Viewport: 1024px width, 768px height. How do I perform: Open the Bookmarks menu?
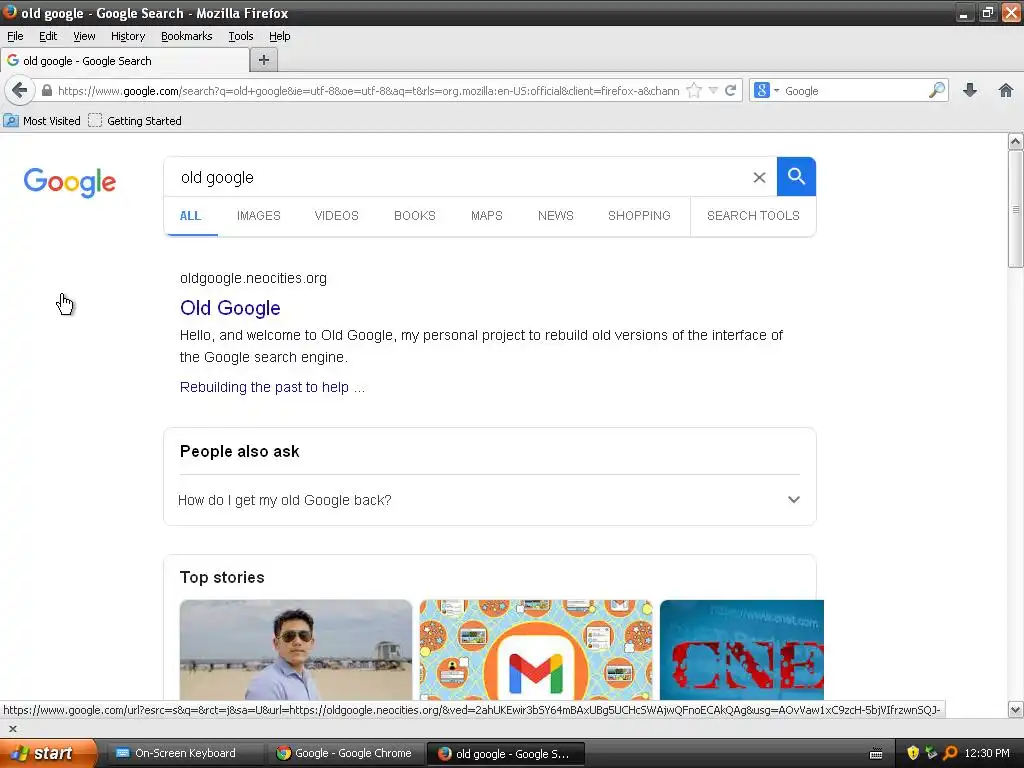click(187, 36)
